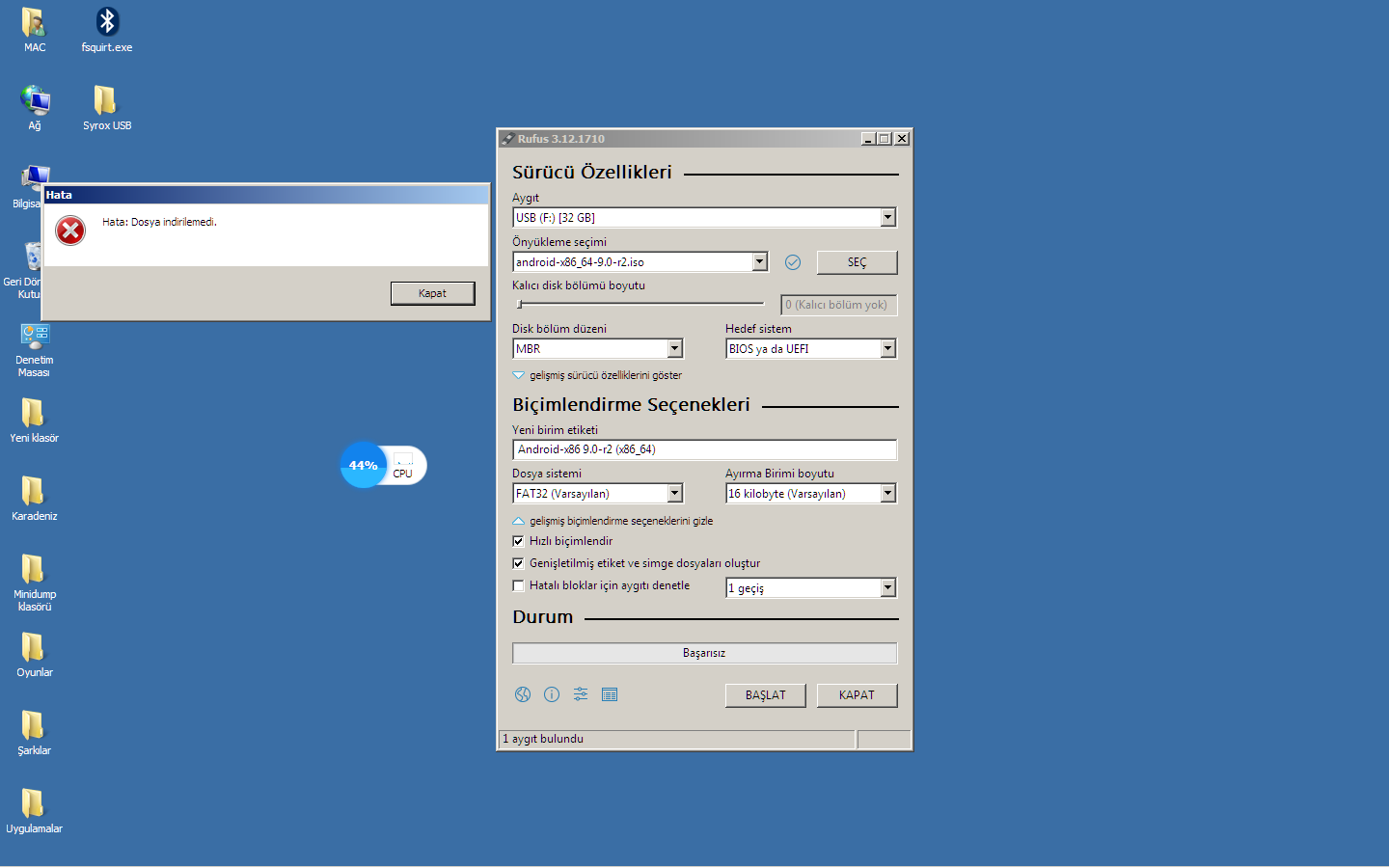Minimize the Rufus window
Image resolution: width=1389 pixels, height=868 pixels.
tap(868, 139)
